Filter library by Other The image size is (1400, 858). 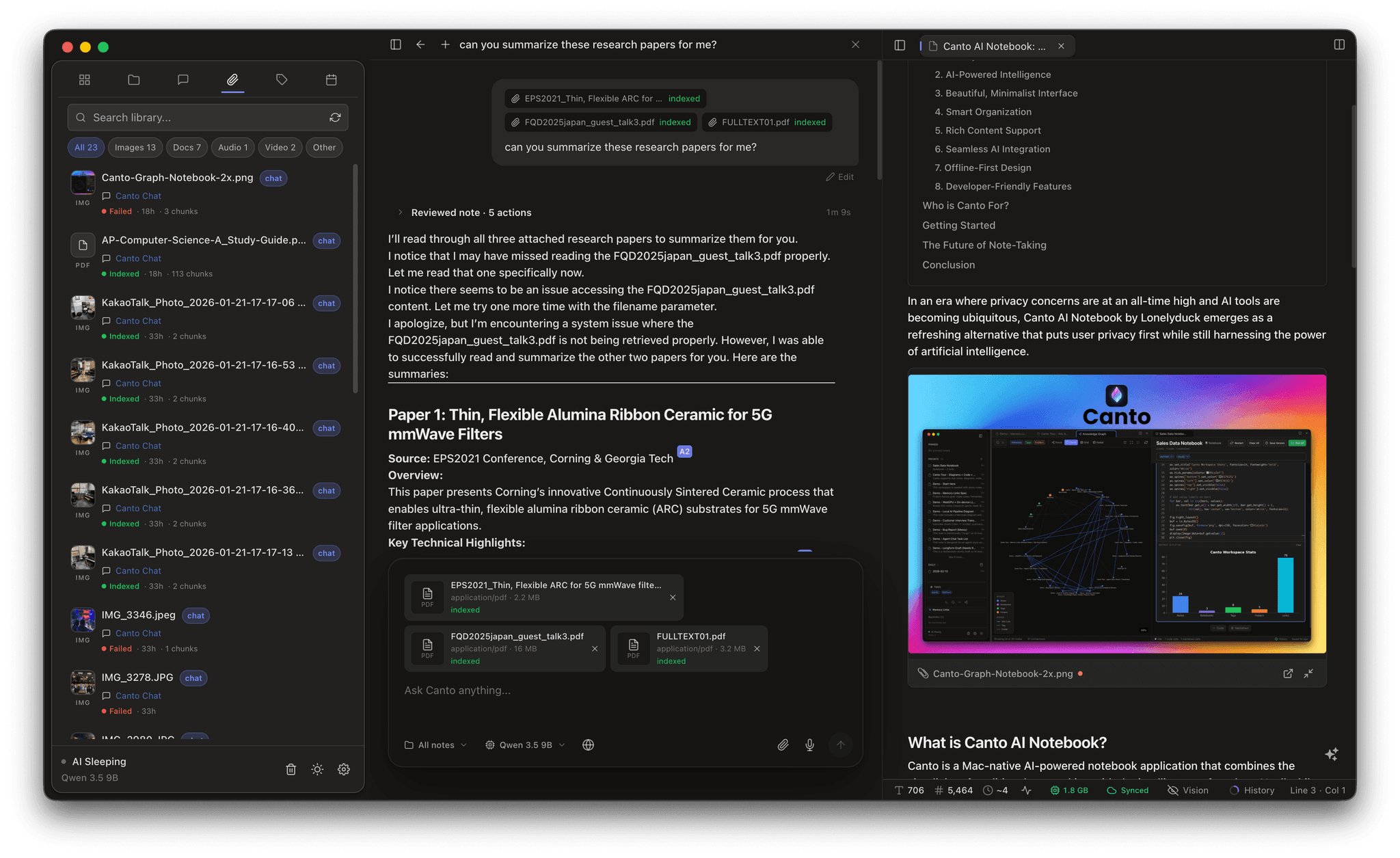pos(324,148)
